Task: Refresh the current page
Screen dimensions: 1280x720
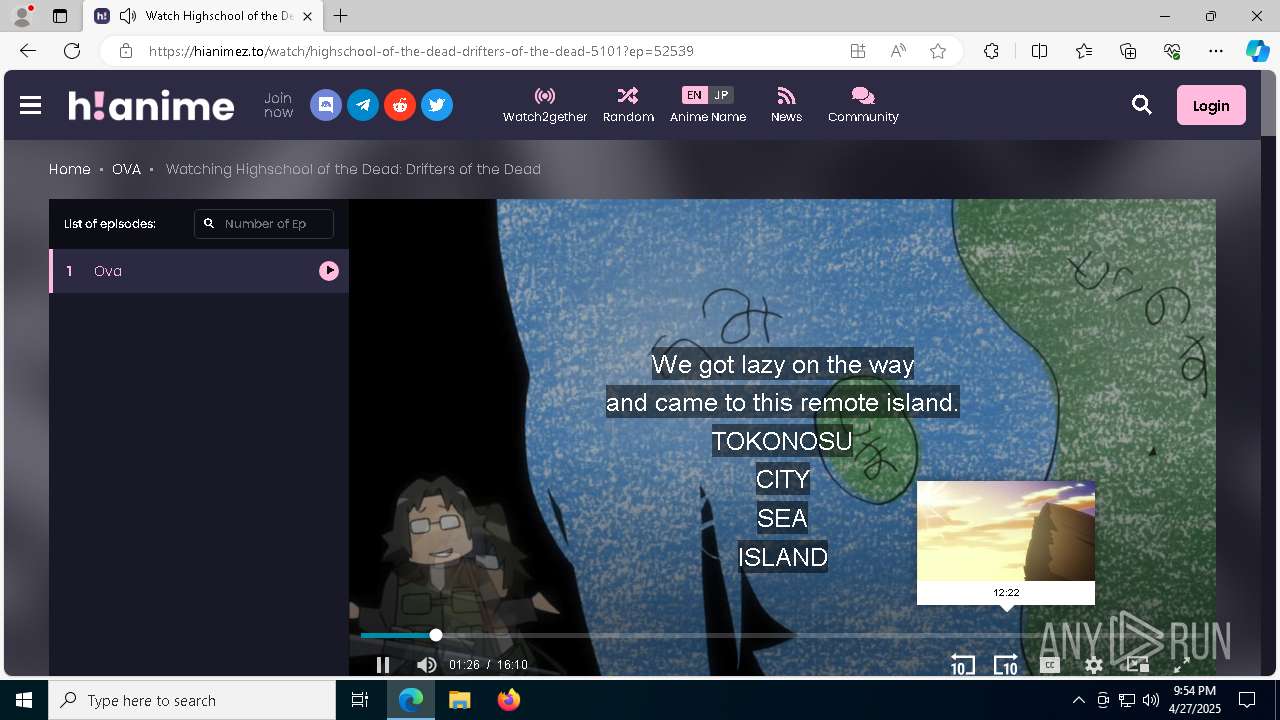Action: pos(72,51)
